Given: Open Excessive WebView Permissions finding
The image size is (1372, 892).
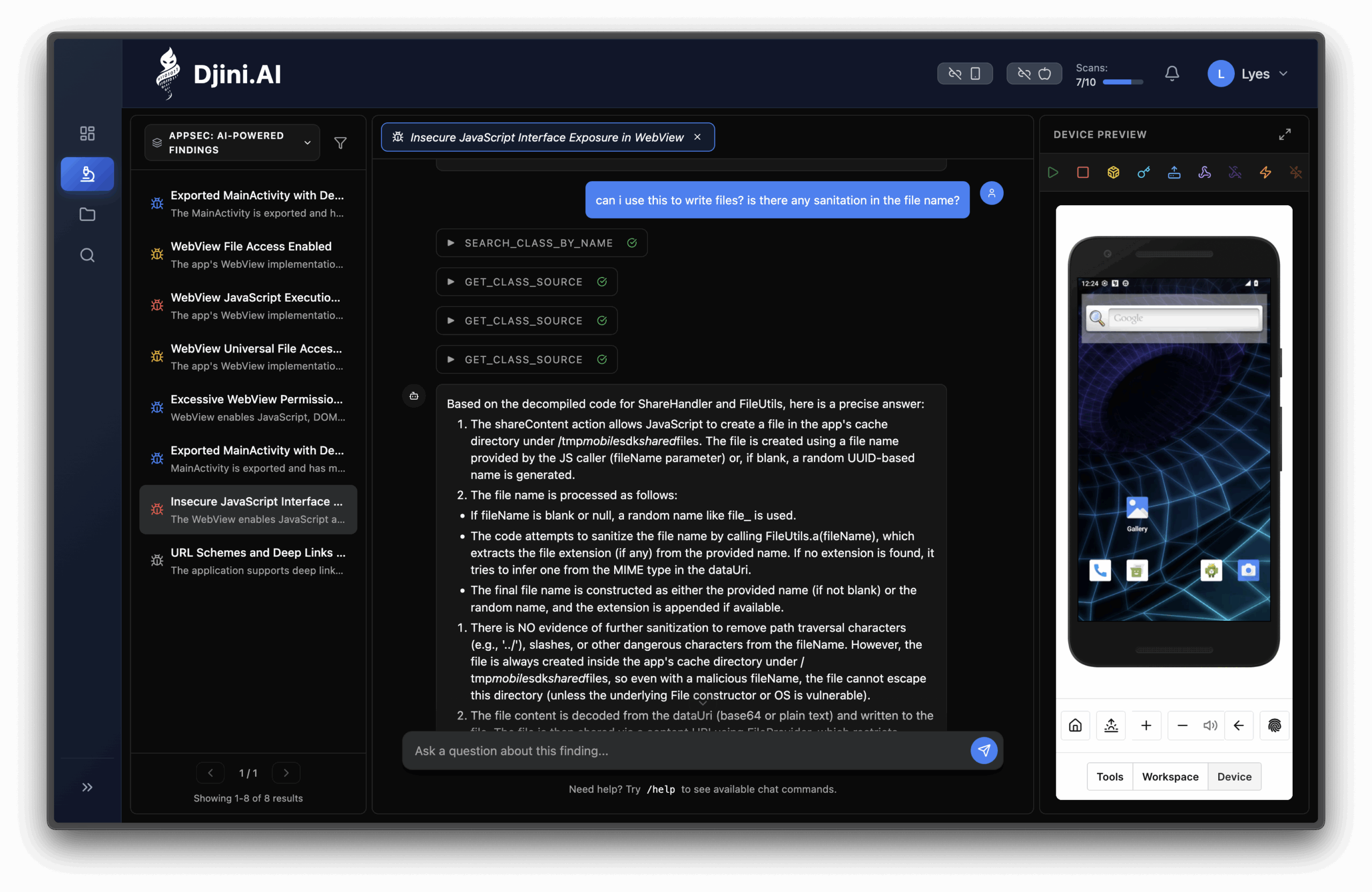Looking at the screenshot, I should (249, 407).
